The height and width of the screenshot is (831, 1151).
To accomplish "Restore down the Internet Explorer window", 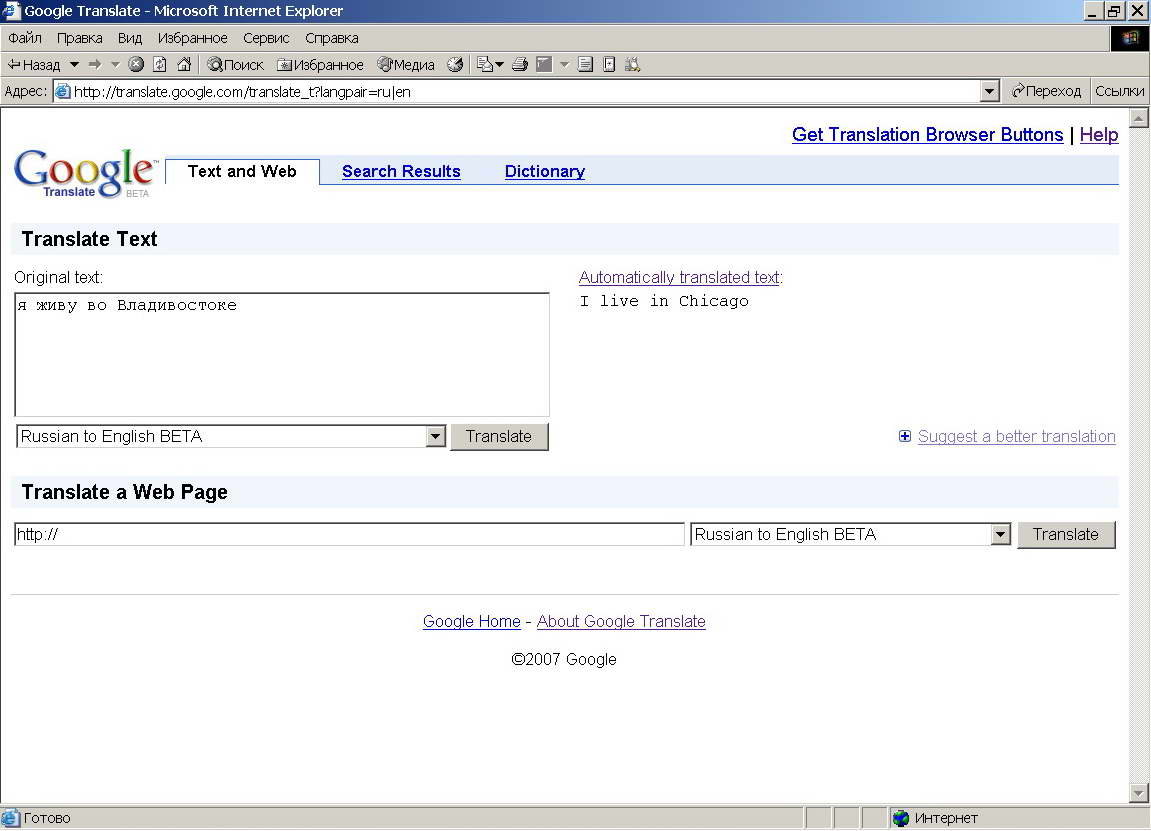I will (1114, 11).
